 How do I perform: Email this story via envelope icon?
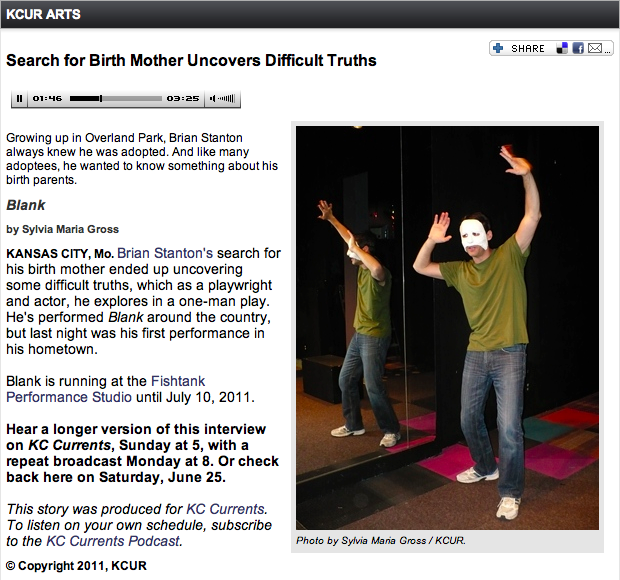595,48
